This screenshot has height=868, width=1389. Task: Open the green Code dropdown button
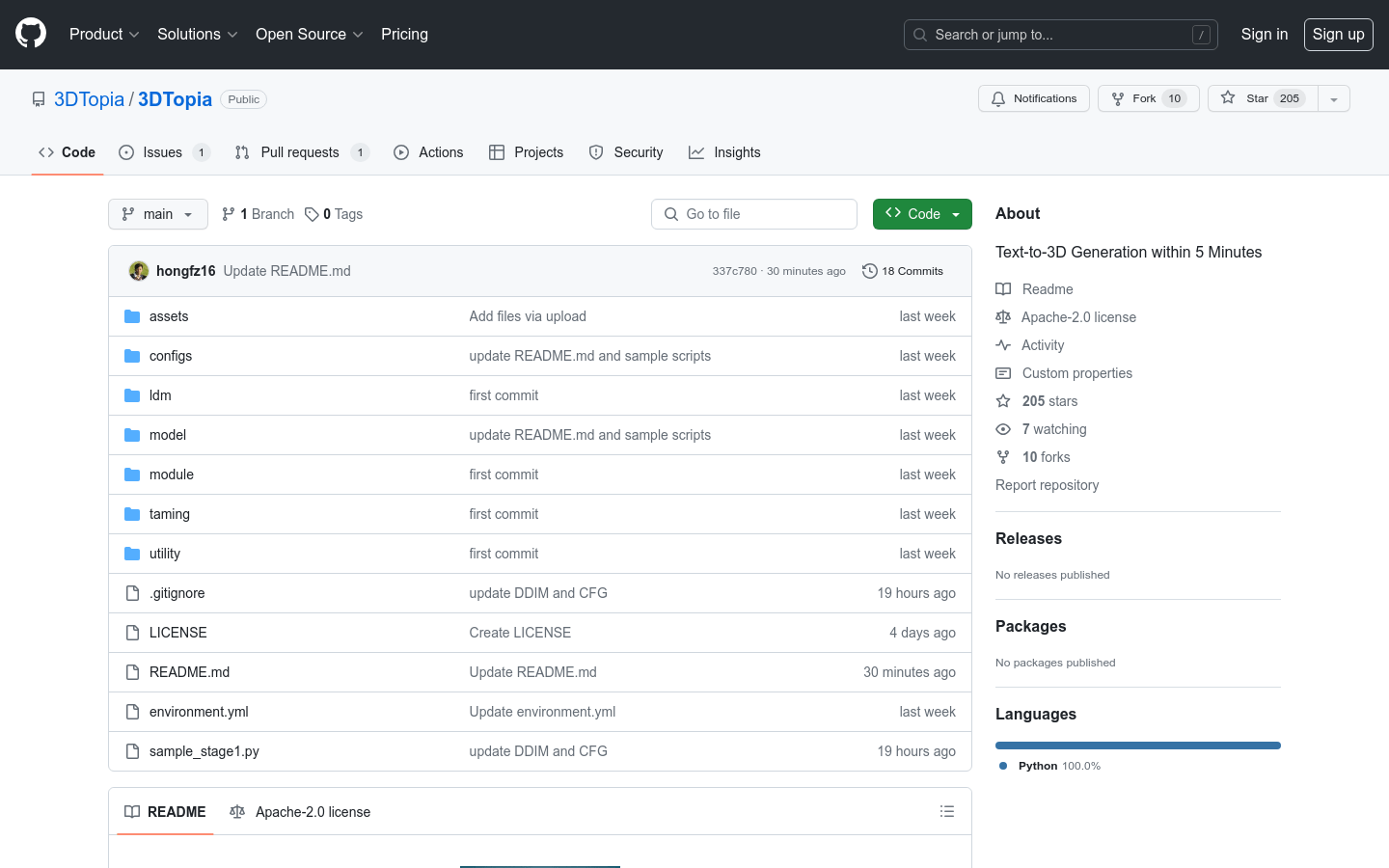coord(922,214)
